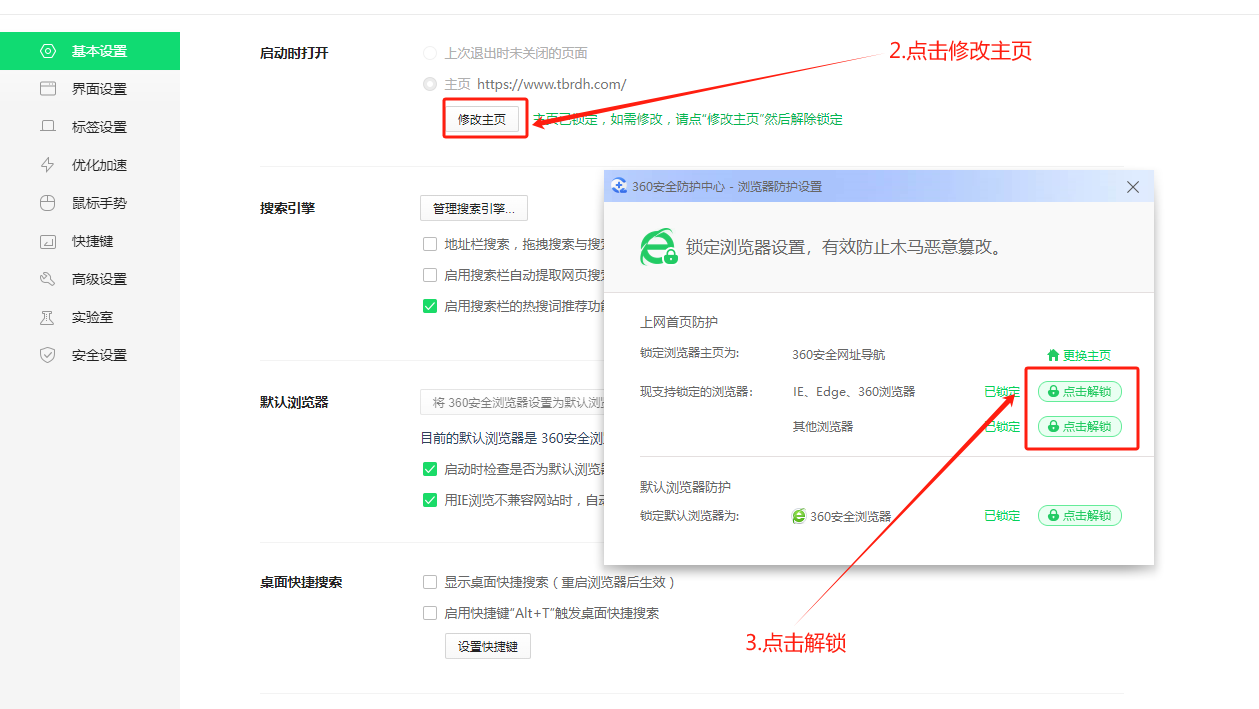Open the 高级设置 menu item
1259x709 pixels.
90,279
